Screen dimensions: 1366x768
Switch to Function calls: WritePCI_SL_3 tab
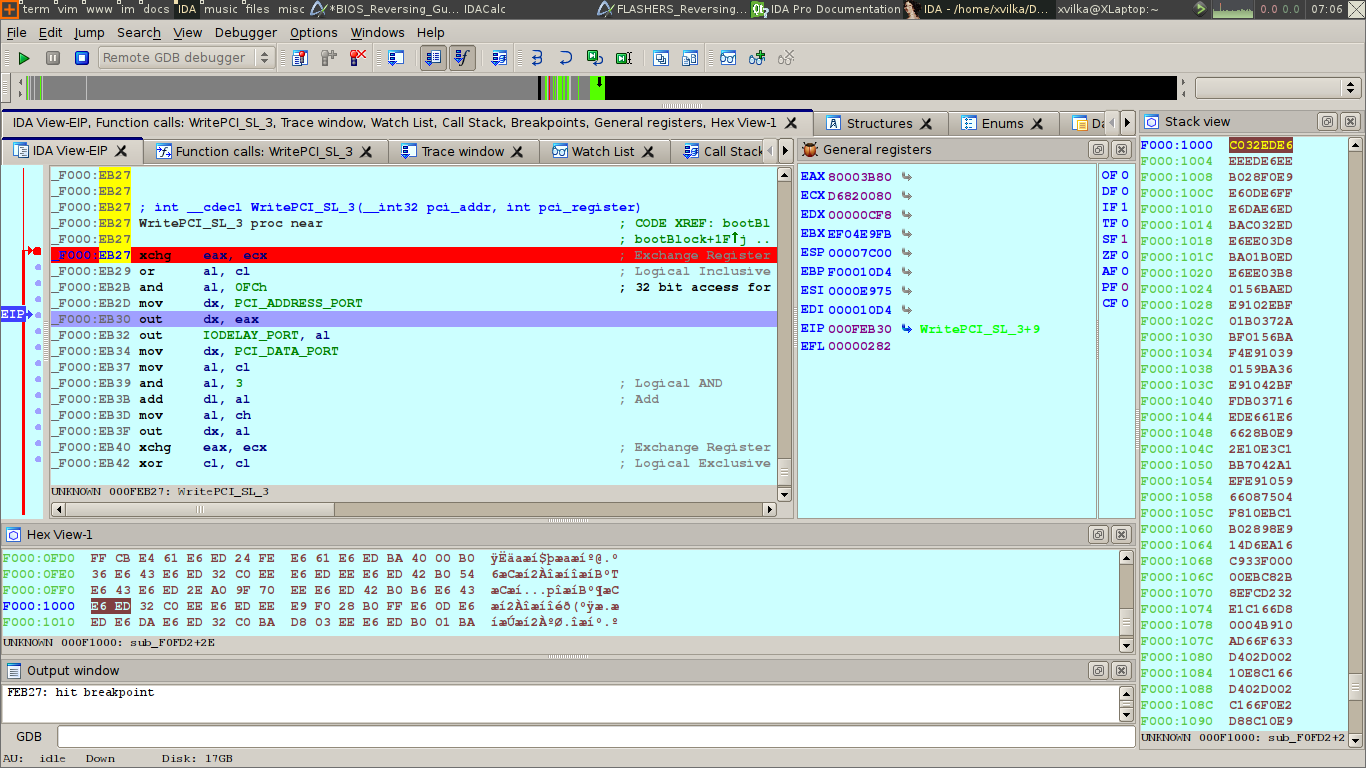264,152
